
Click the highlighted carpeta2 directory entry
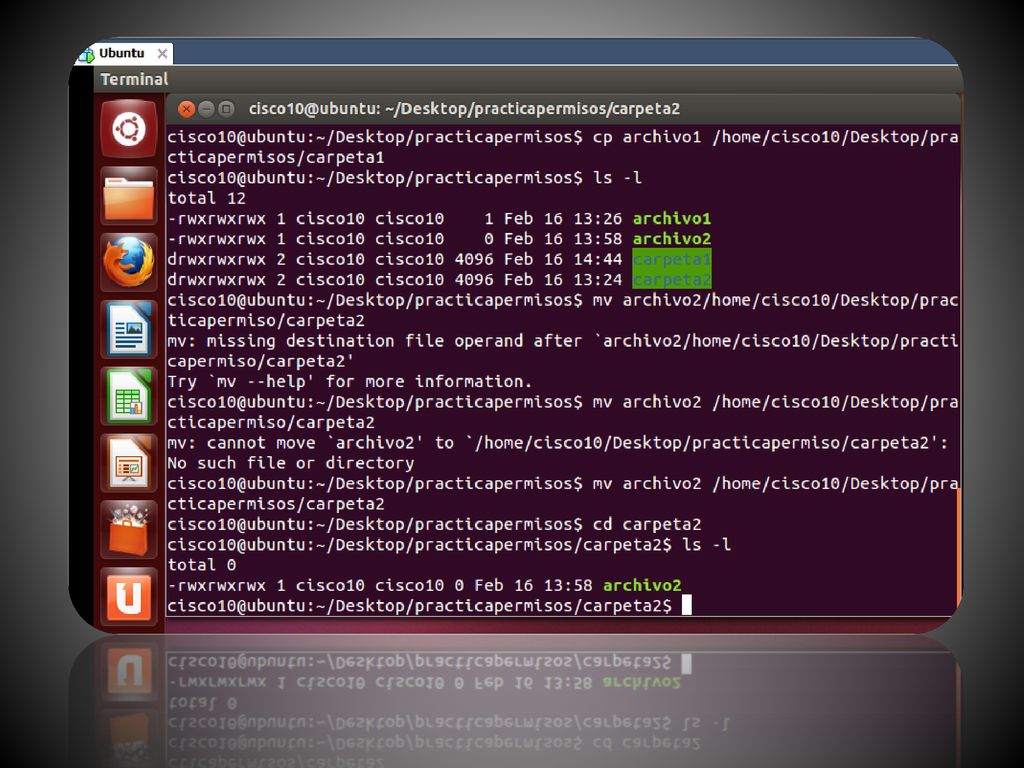click(671, 280)
